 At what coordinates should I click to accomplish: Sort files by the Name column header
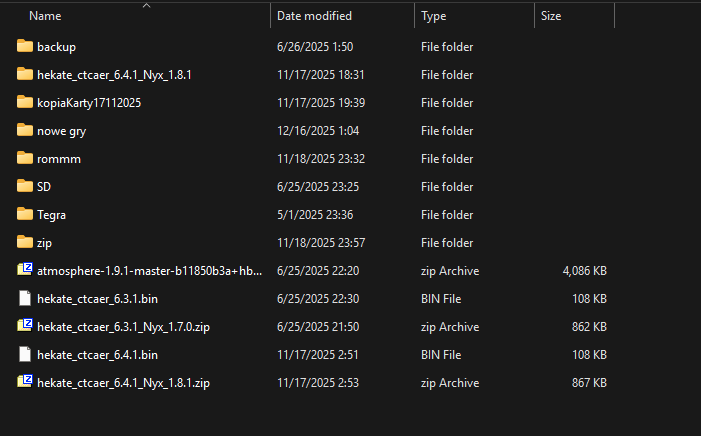coord(45,16)
